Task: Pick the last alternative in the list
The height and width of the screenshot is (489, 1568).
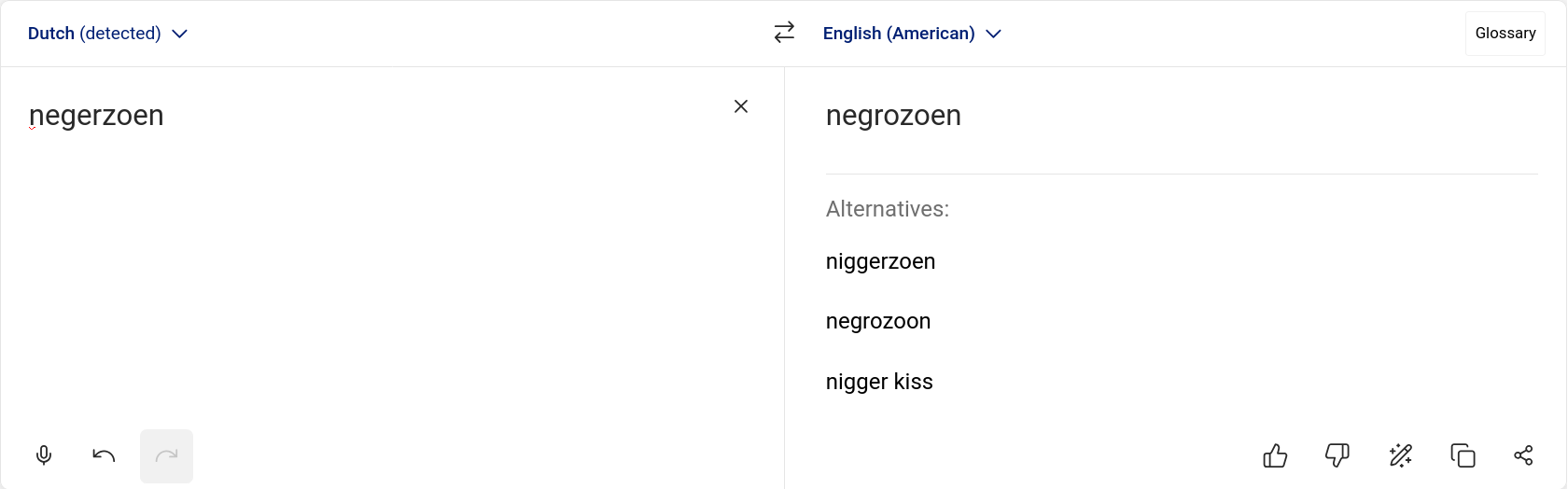Action: pos(879,382)
